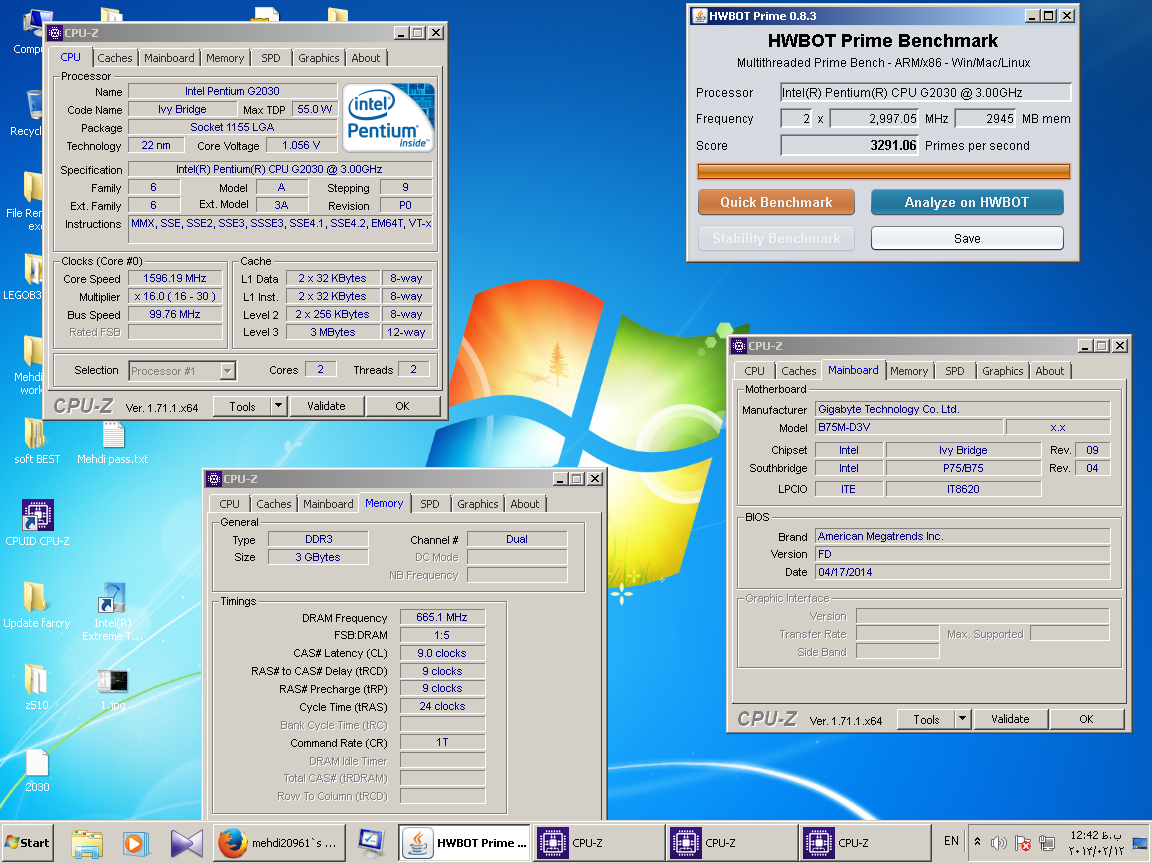The width and height of the screenshot is (1152, 864).
Task: Open the LEGOB3 folder icon
Action: coord(32,269)
